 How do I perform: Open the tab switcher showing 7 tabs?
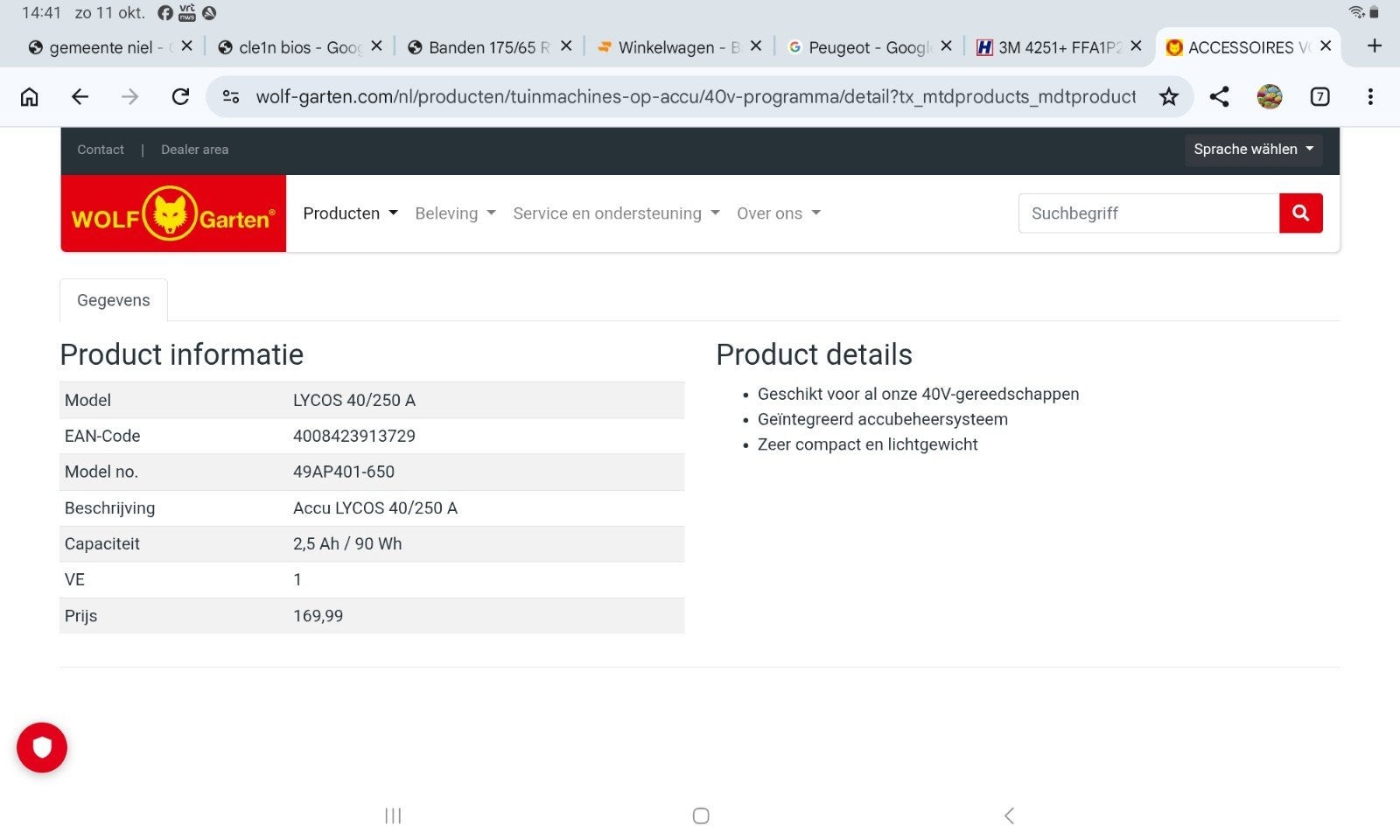click(x=1320, y=96)
